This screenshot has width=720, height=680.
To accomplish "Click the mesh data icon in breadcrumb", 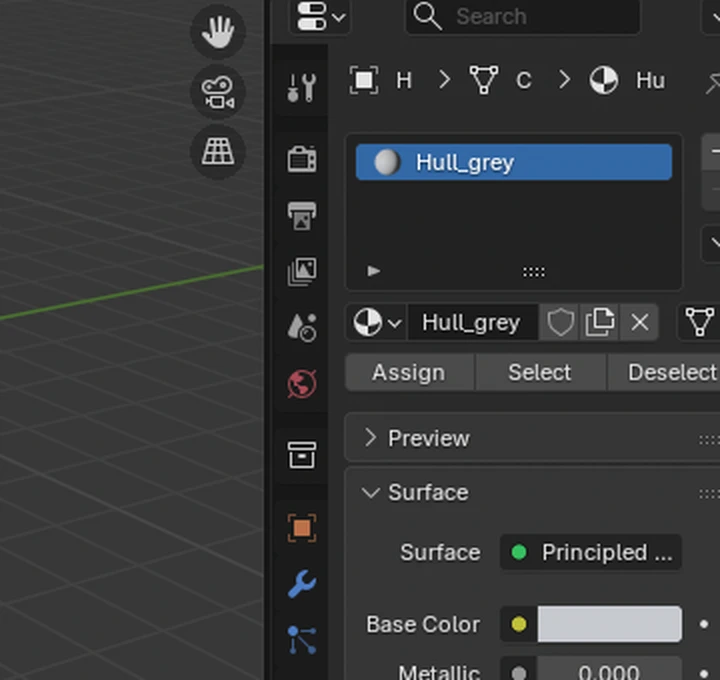I will (x=484, y=80).
